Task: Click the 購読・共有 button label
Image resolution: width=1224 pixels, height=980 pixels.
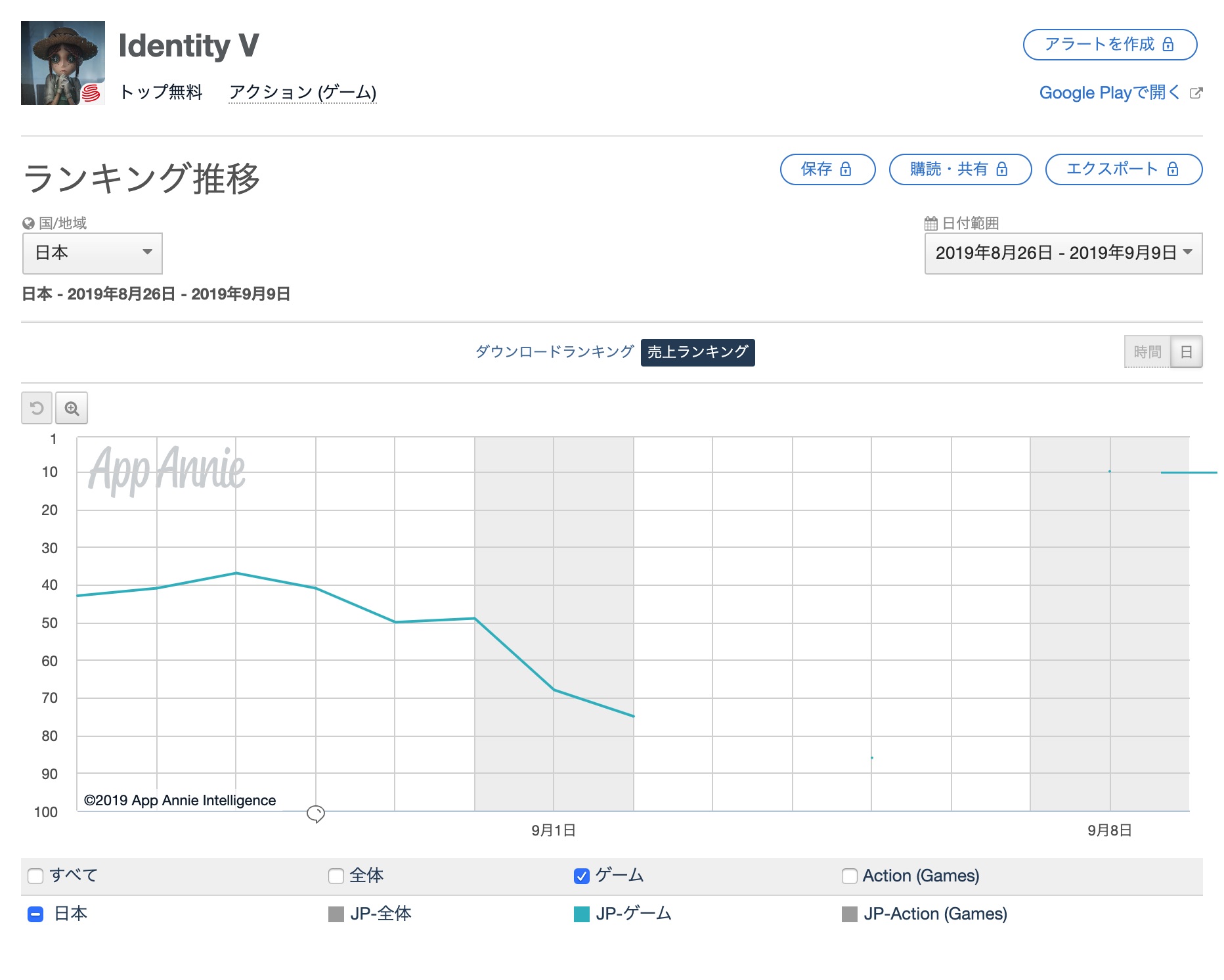Action: tap(949, 169)
